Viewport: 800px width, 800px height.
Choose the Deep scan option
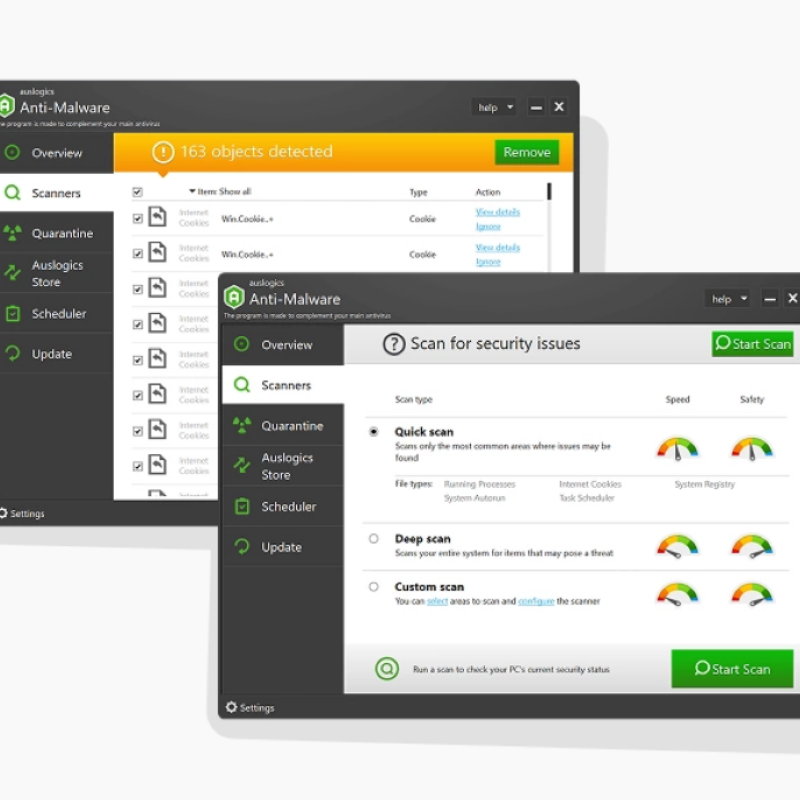(374, 538)
